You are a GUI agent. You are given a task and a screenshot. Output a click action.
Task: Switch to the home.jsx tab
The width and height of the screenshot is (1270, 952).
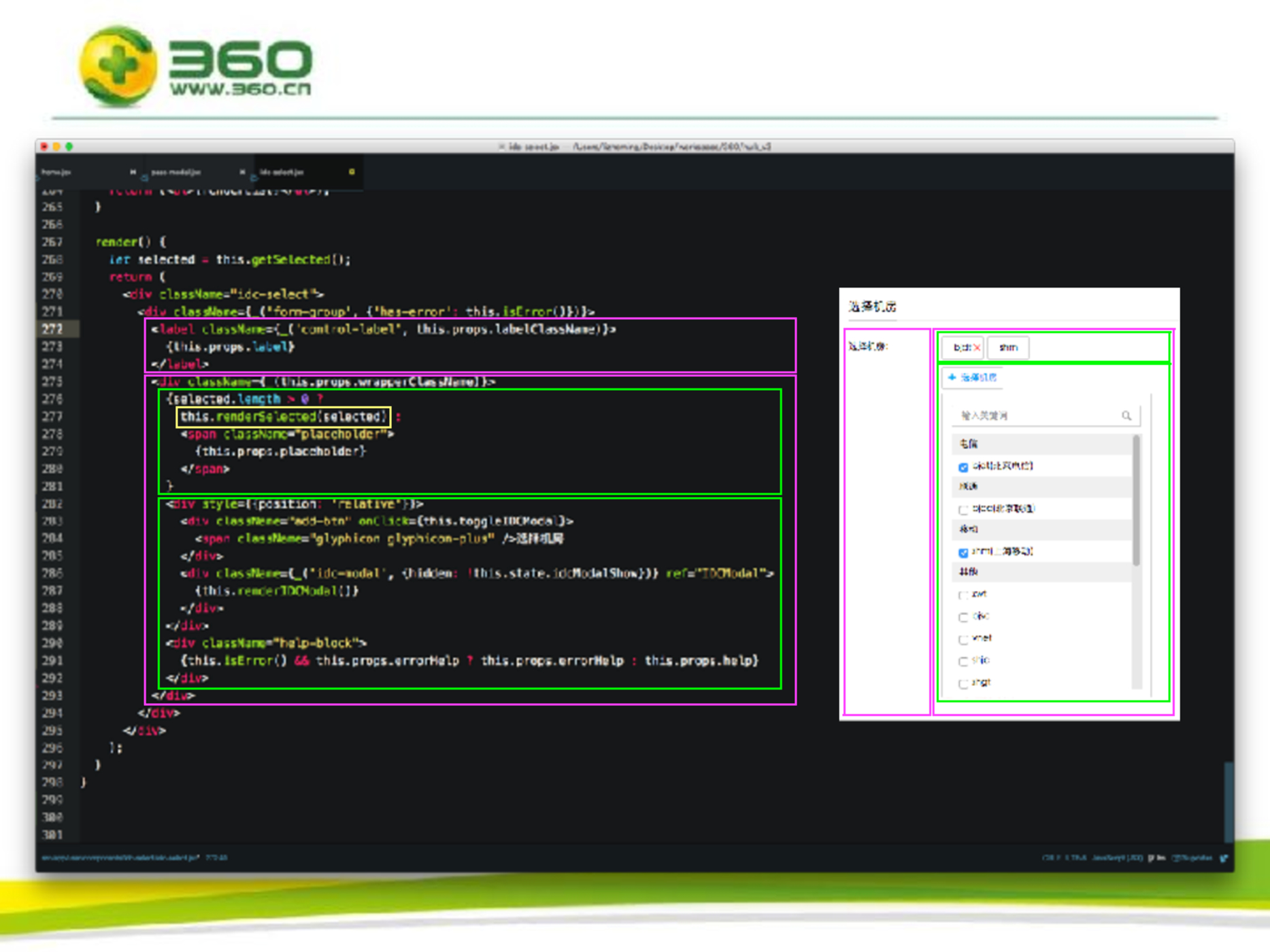pos(56,172)
